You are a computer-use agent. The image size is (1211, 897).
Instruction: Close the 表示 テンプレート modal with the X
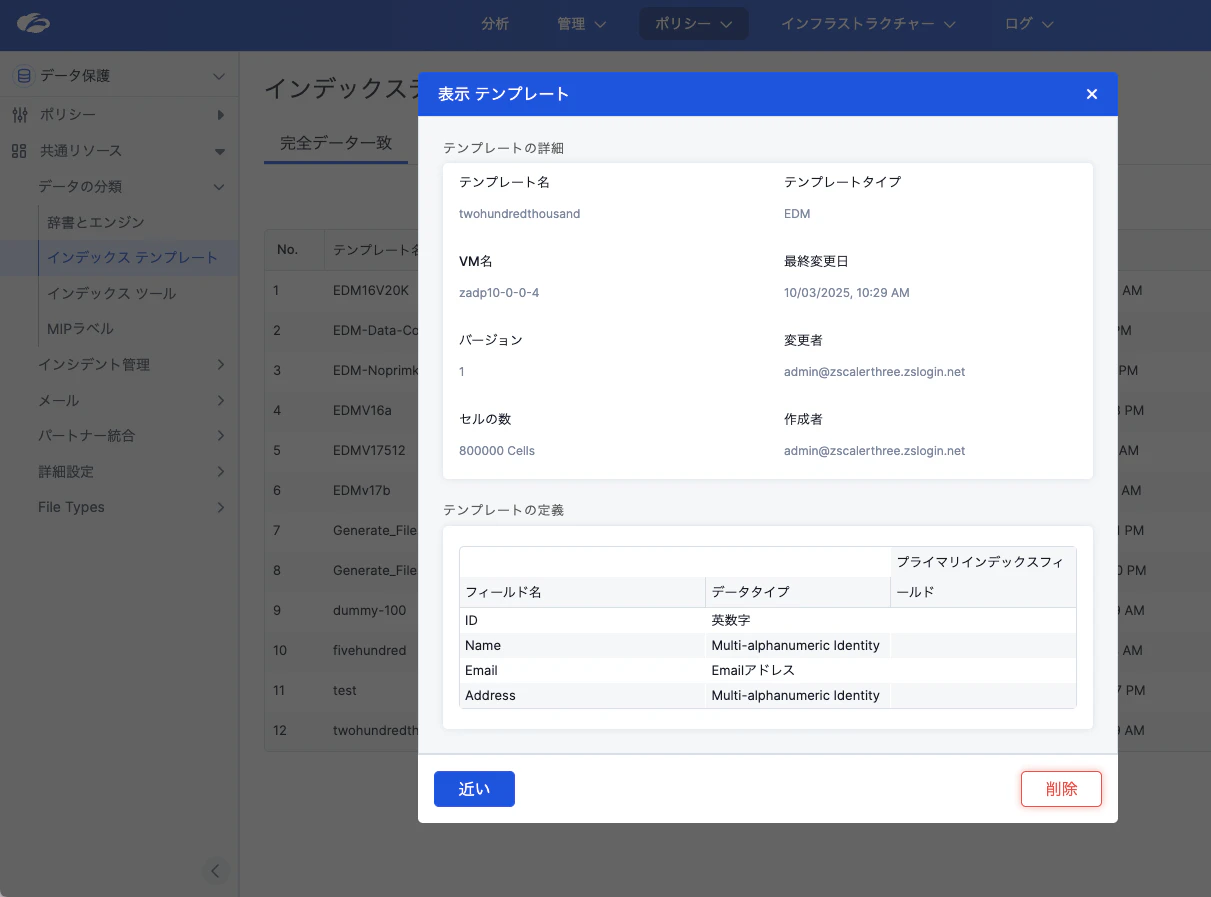click(1091, 93)
